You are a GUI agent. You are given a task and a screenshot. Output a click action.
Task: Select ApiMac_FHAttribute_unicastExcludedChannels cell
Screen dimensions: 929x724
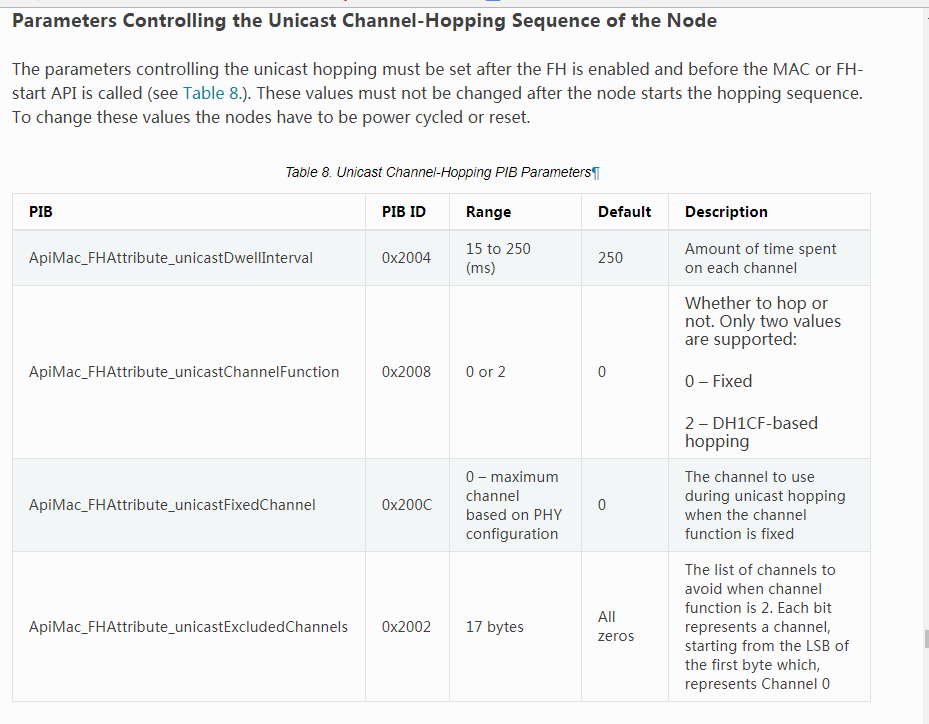[188, 627]
